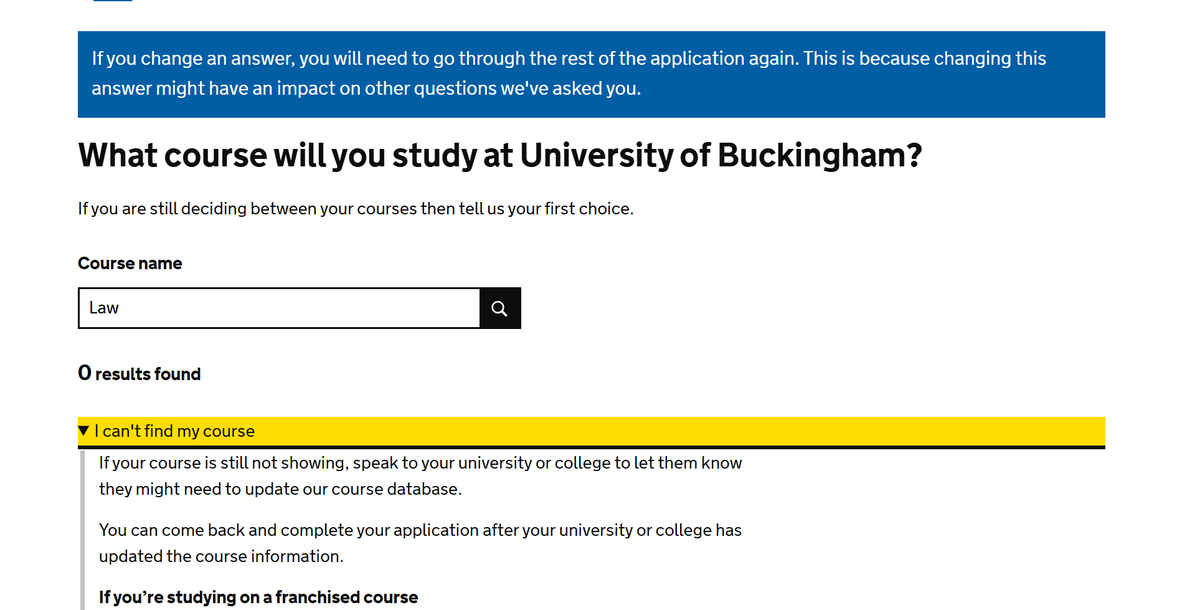Click the "You can come back" paragraph
This screenshot has height=610, width=1200.
coord(420,543)
